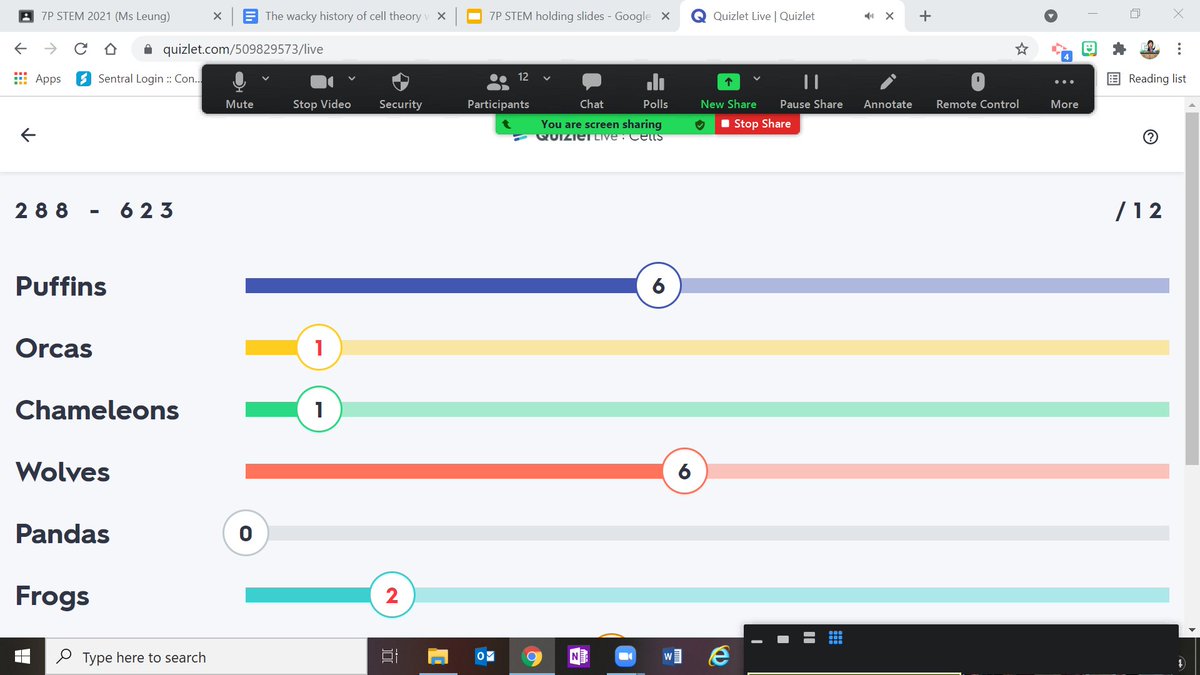Bookmark the Quizlet page with the star

[1021, 48]
